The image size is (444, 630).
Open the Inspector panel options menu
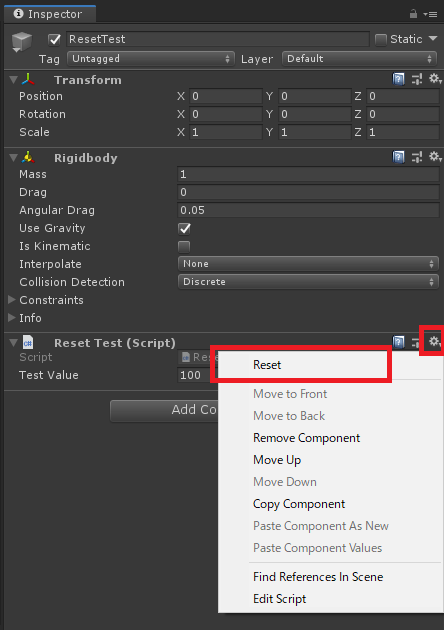(x=430, y=14)
